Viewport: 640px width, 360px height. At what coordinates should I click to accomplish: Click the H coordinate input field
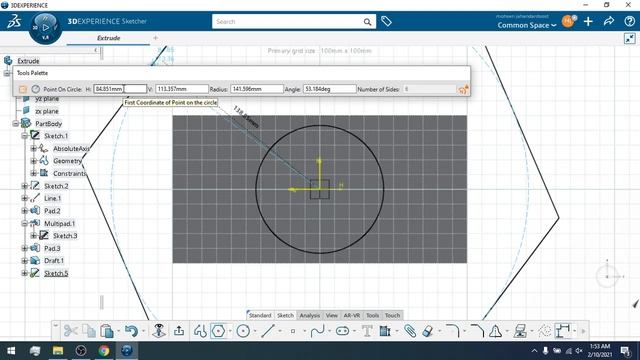[120, 89]
